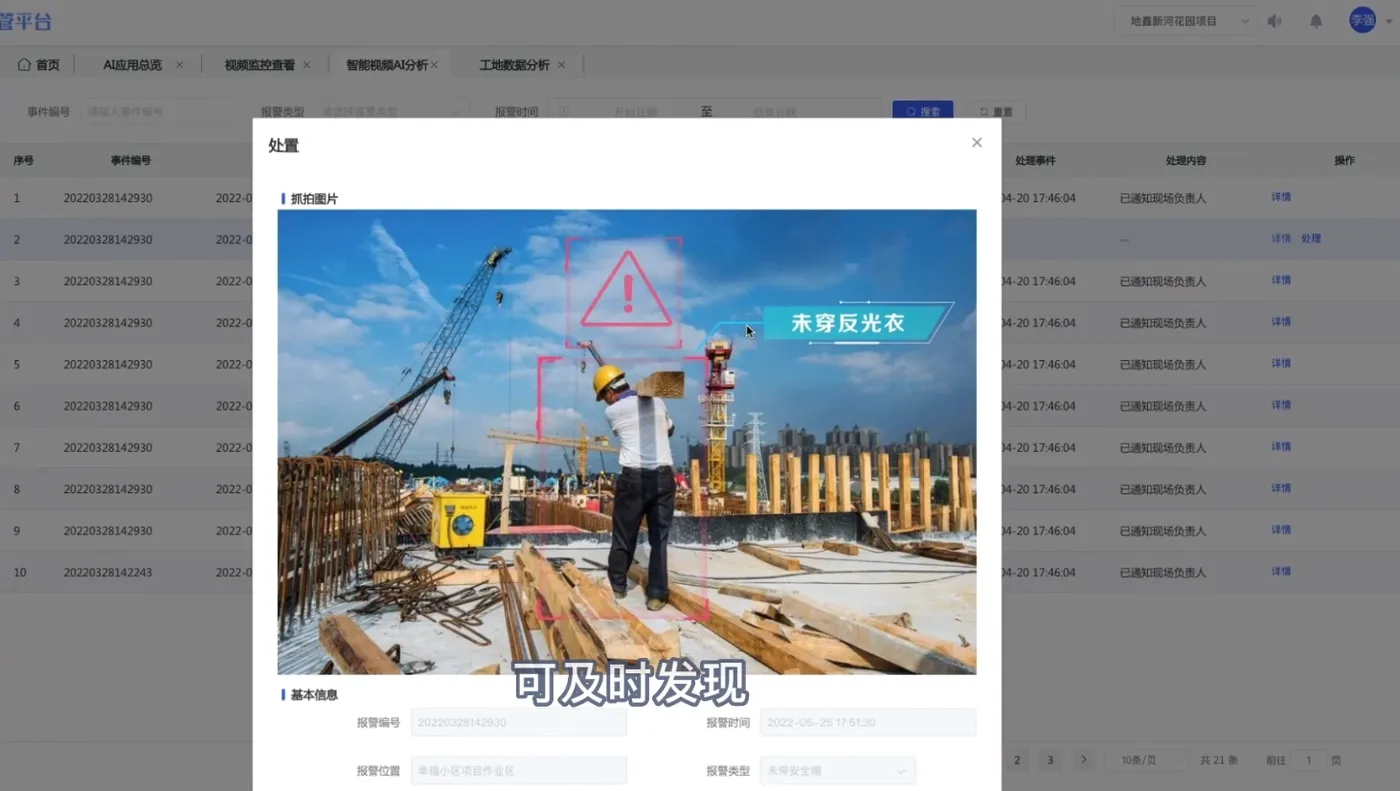This screenshot has width=1400, height=791.
Task: Select row 3 event number 20220328142930
Action: pyautogui.click(x=108, y=281)
